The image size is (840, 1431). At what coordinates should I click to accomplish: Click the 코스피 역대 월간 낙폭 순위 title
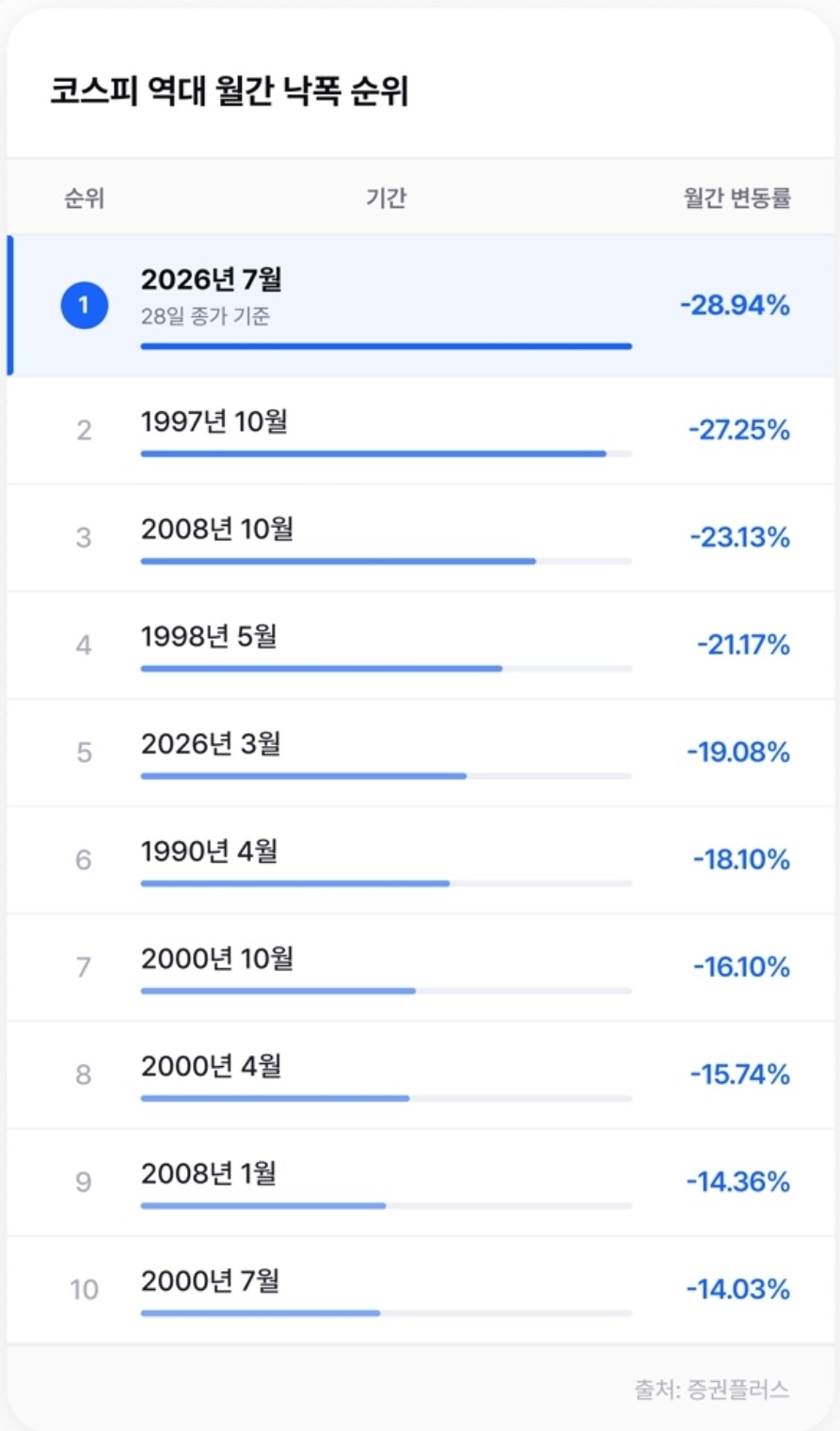(x=230, y=91)
